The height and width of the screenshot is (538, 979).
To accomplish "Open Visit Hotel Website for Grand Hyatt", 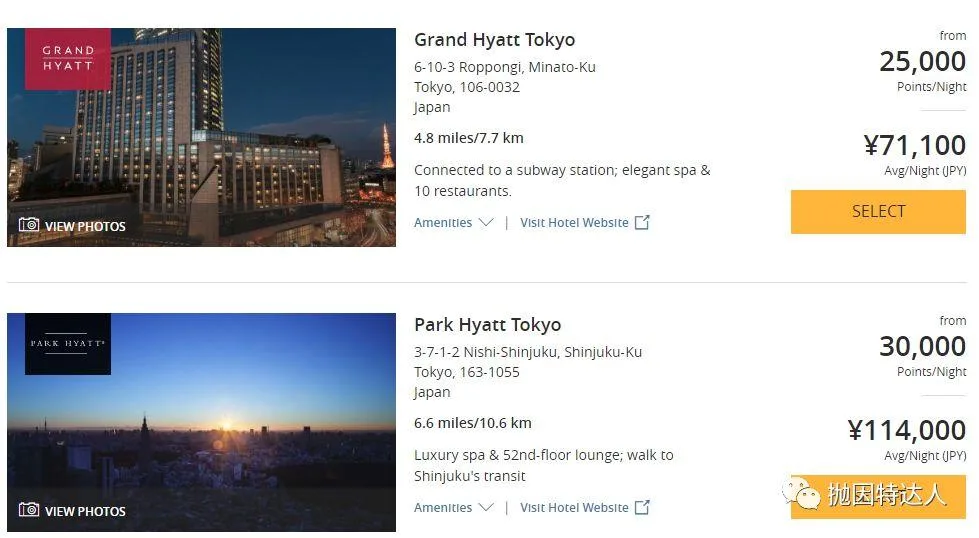I will point(574,223).
